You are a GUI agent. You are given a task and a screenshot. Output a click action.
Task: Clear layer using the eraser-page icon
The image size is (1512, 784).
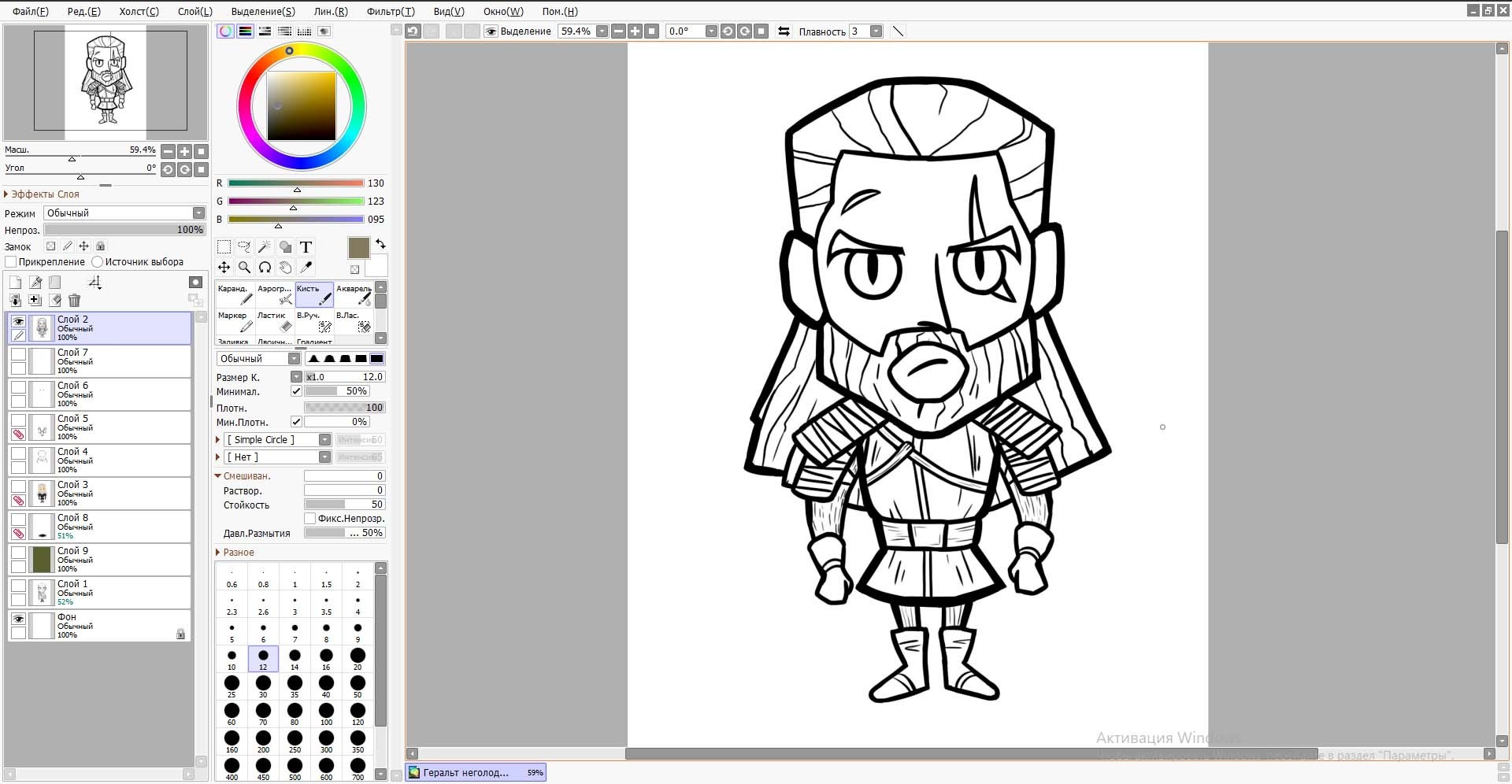coord(55,300)
